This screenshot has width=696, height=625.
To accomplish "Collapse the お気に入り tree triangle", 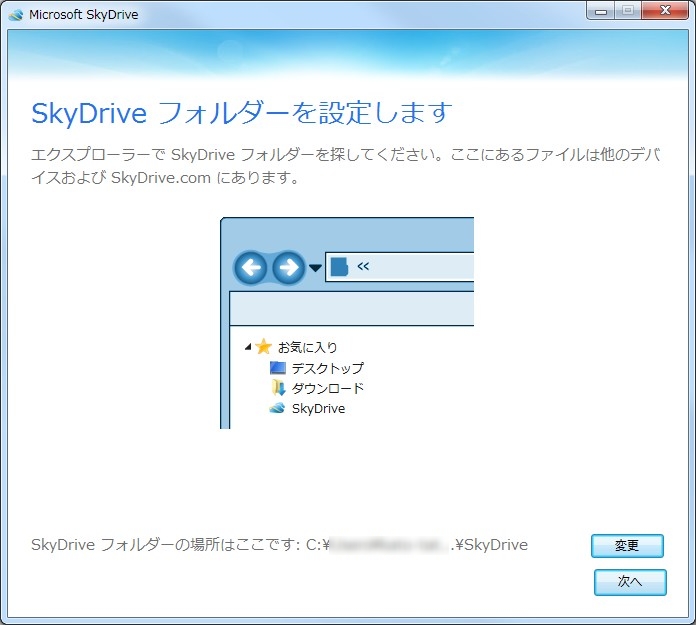I will [x=248, y=347].
